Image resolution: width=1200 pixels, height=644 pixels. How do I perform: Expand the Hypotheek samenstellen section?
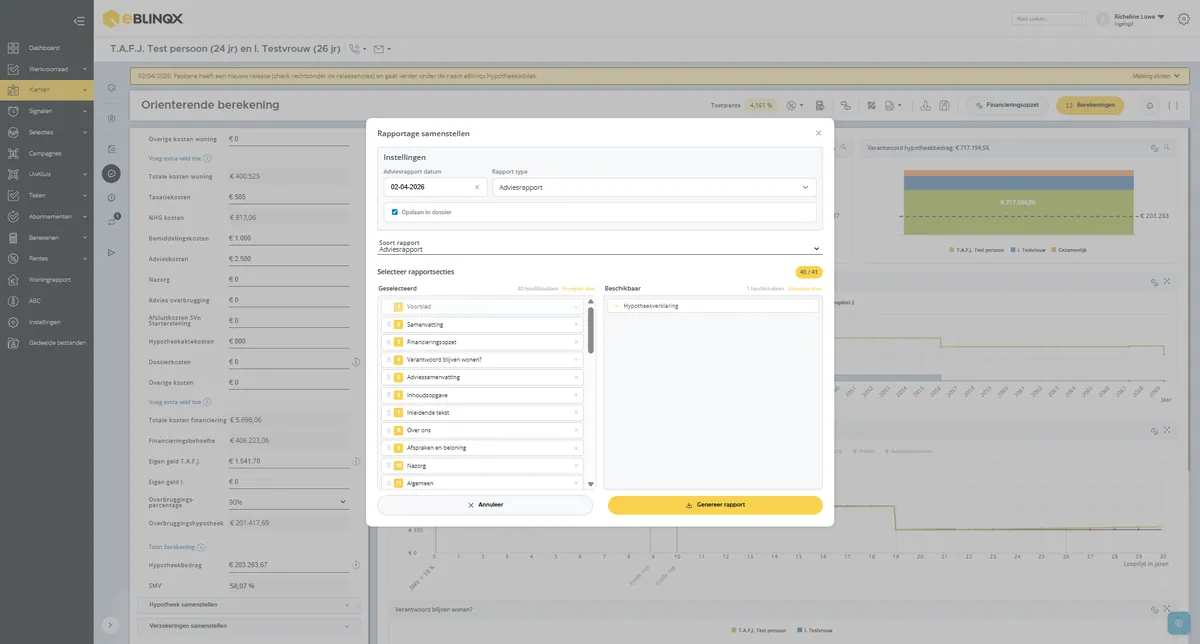click(249, 605)
